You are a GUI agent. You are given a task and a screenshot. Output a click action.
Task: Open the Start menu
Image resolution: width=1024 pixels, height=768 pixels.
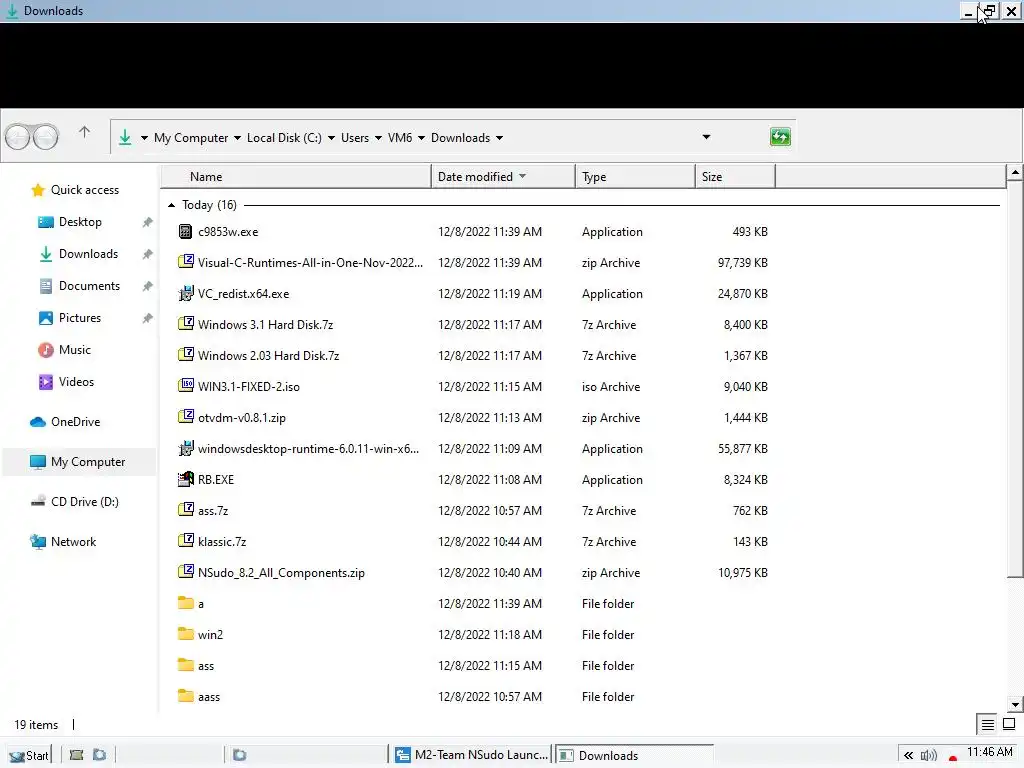point(29,756)
